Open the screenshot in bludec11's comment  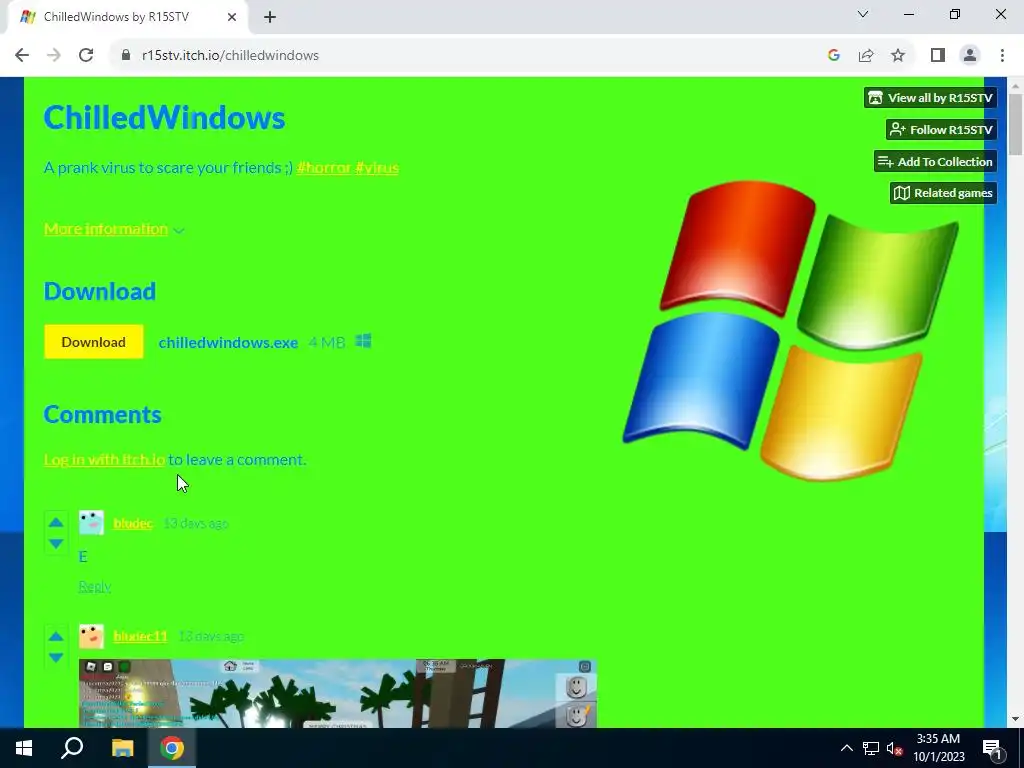coord(338,693)
